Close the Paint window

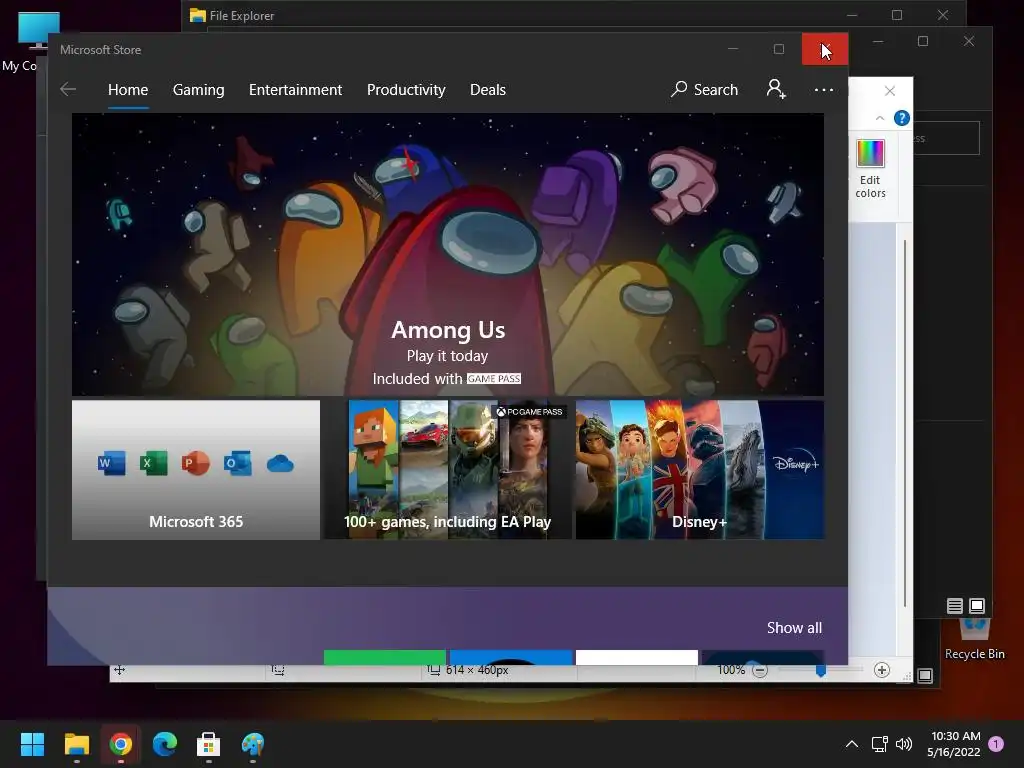coord(889,91)
